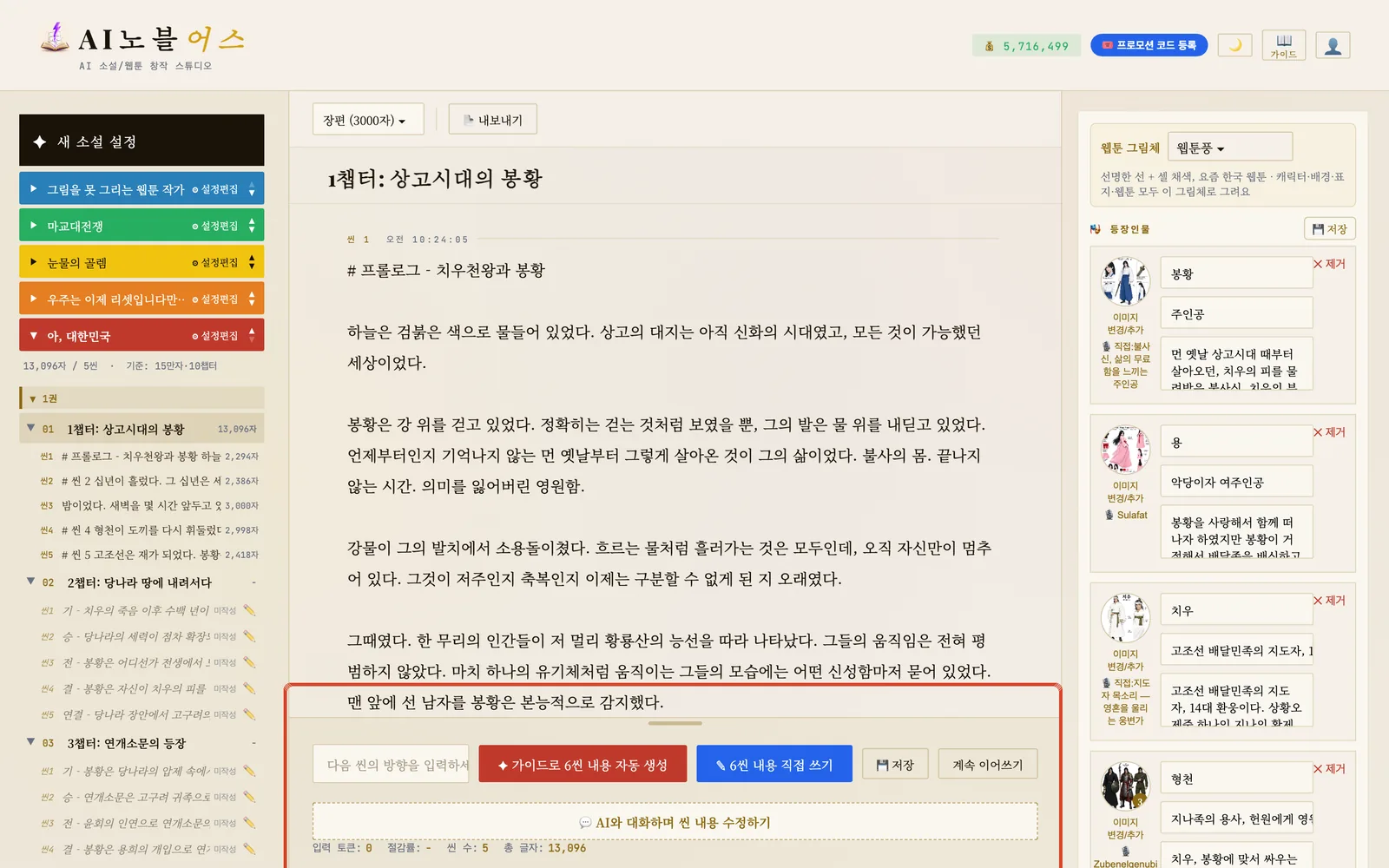Screen dimensions: 1389x868
Task: Open 설정편집 for 마교대전쟁
Action: pyautogui.click(x=215, y=226)
